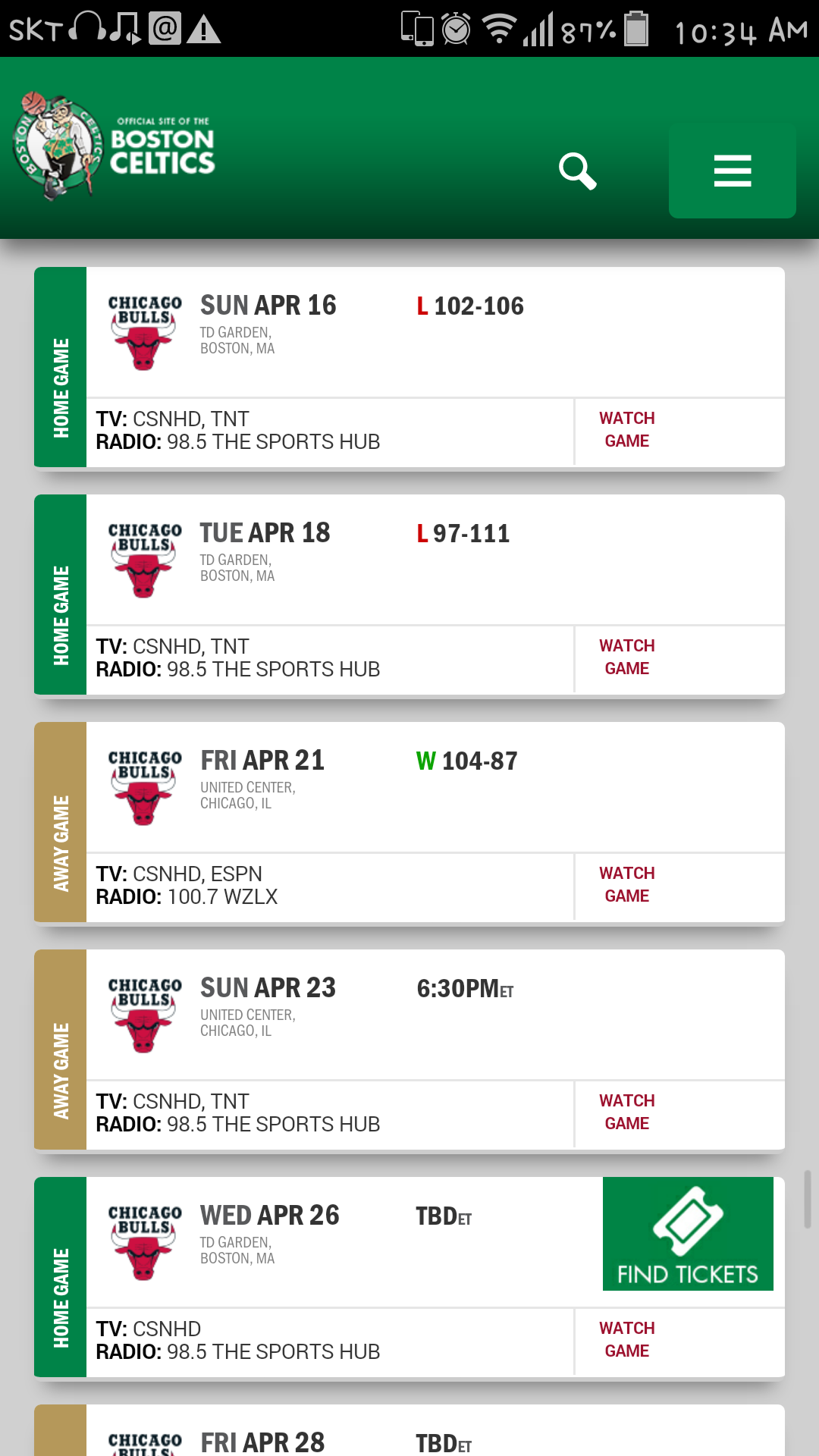Watch Game for Sun Apr 16 matchup

pos(627,430)
